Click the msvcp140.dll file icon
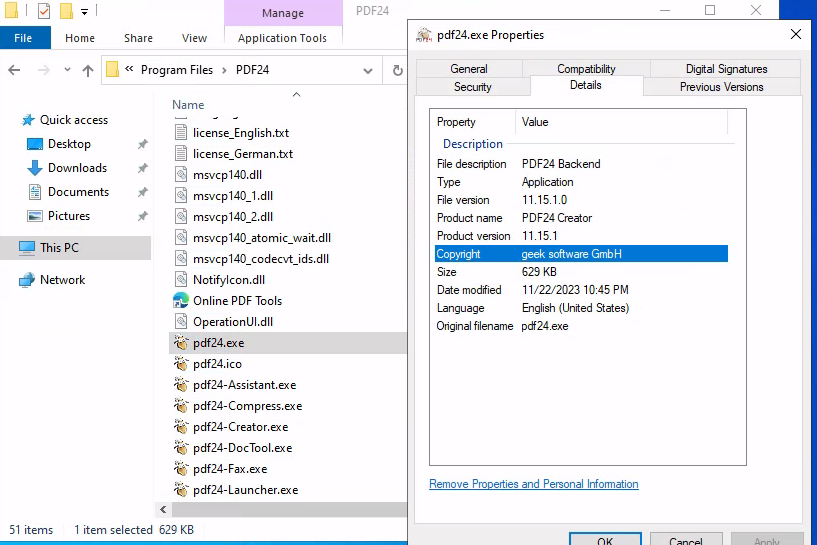 click(181, 175)
